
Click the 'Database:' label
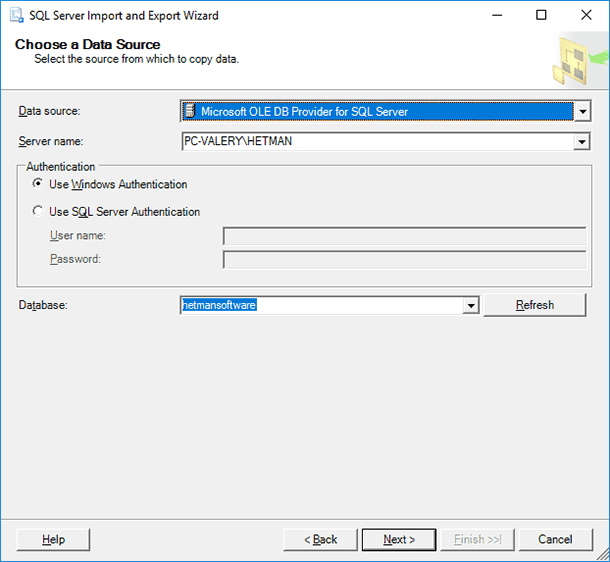click(x=43, y=305)
